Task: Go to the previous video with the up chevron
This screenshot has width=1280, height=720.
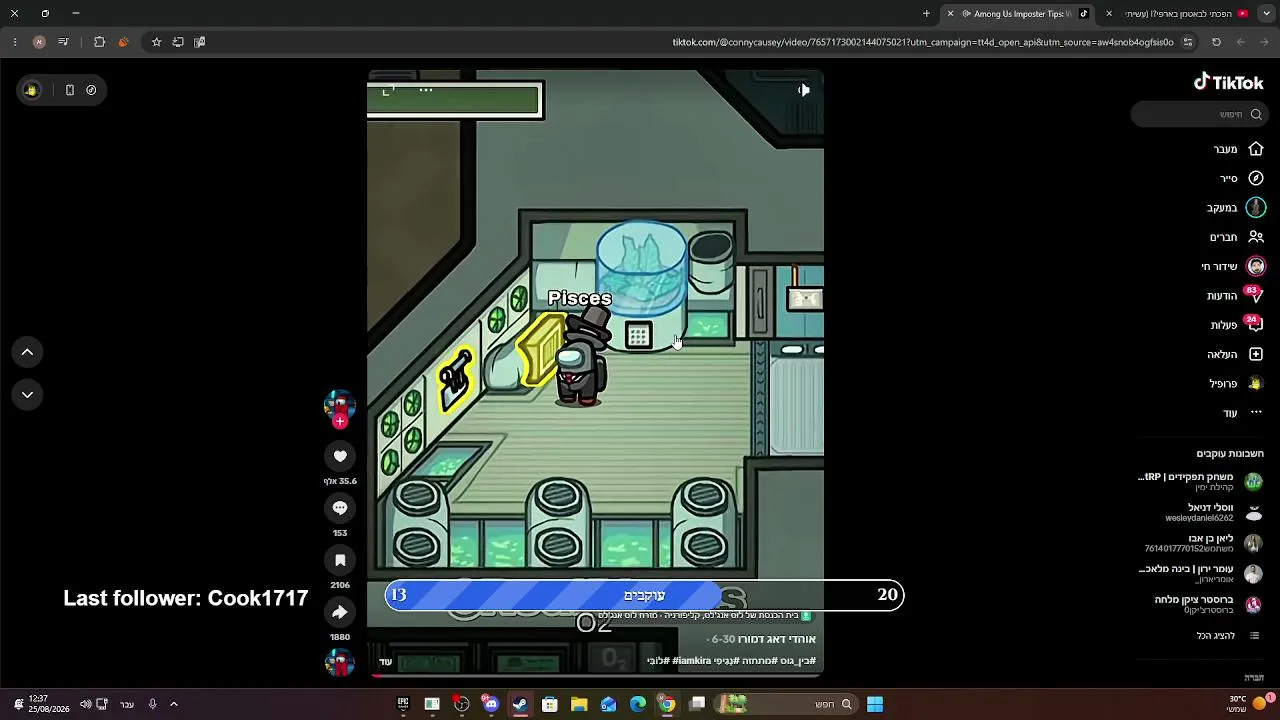Action: (27, 352)
